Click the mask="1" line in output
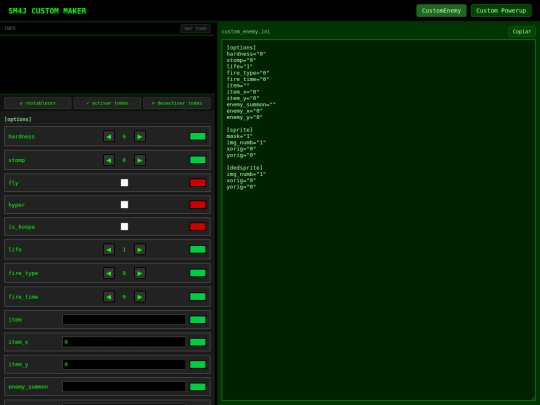This screenshot has width=540, height=405. 239,136
